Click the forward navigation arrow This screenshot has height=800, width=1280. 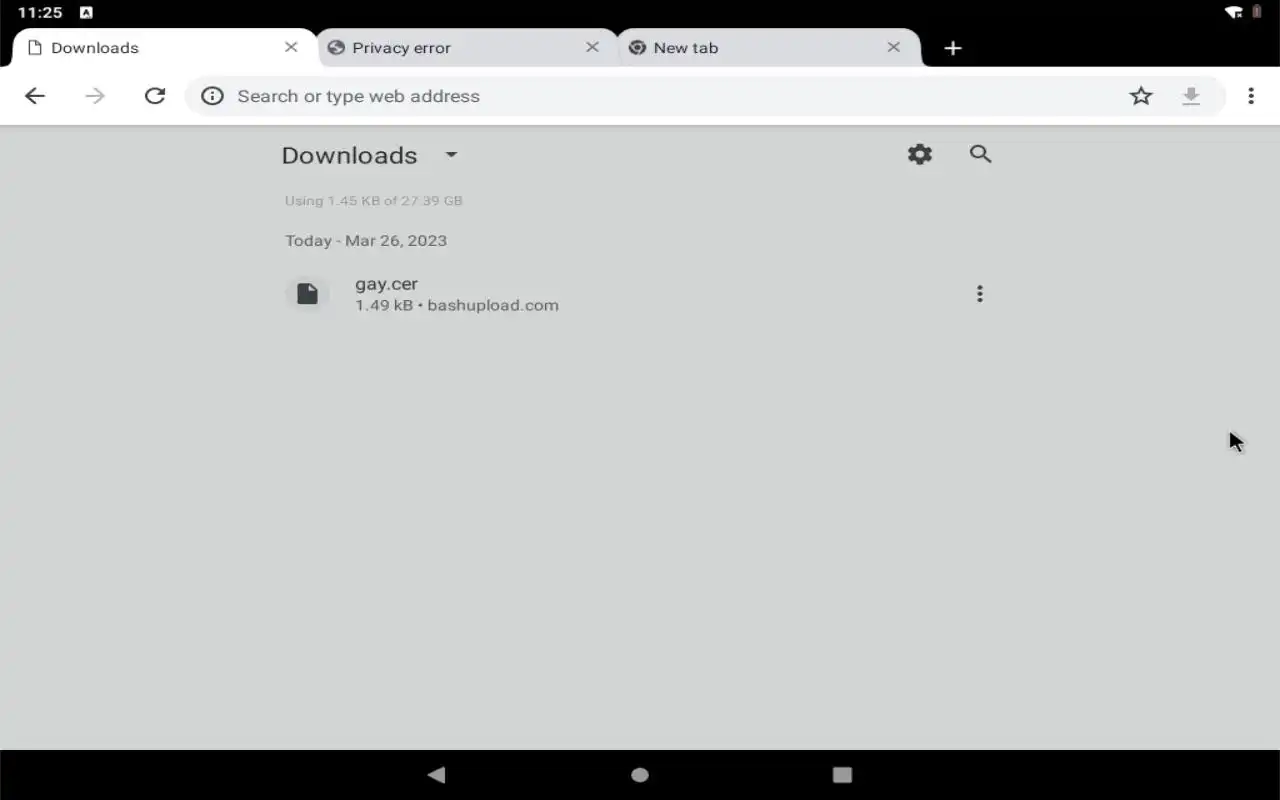[95, 96]
